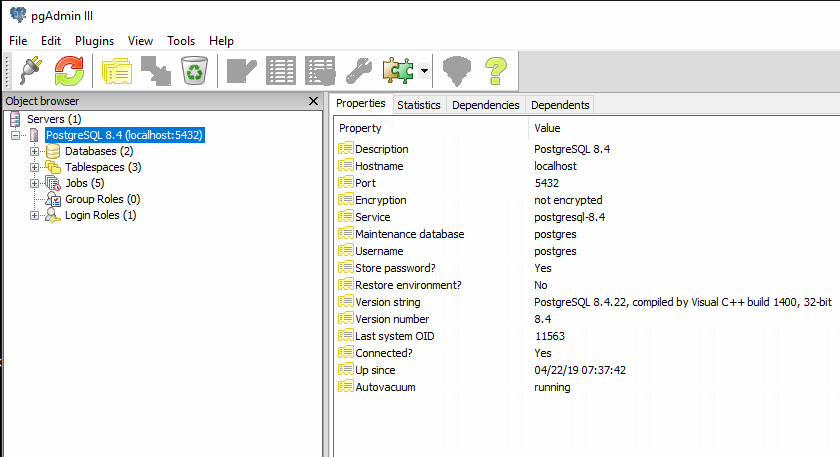Expand the Databases (2) tree node
840x457 pixels.
[35, 151]
